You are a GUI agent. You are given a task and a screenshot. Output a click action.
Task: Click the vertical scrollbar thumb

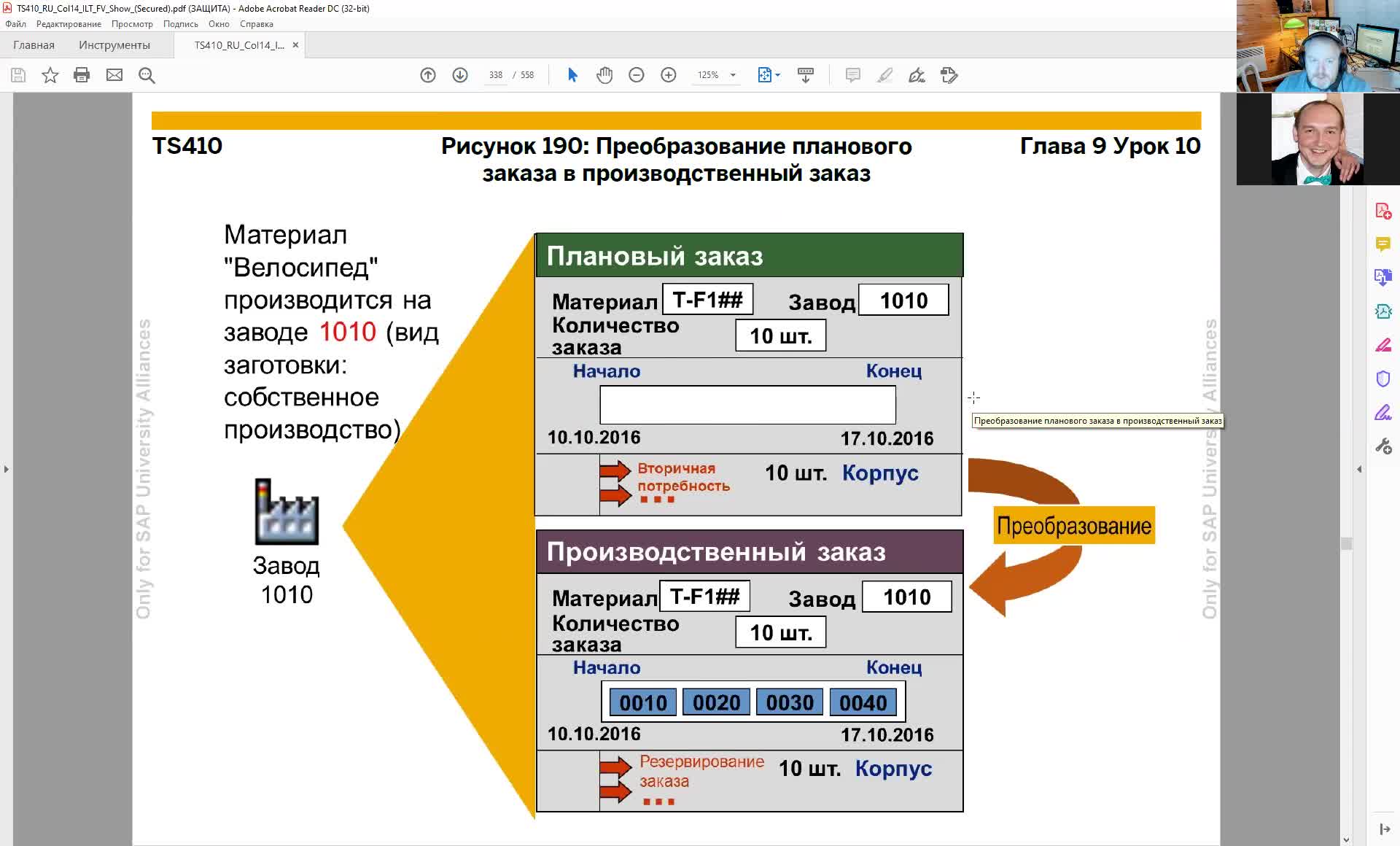1347,543
